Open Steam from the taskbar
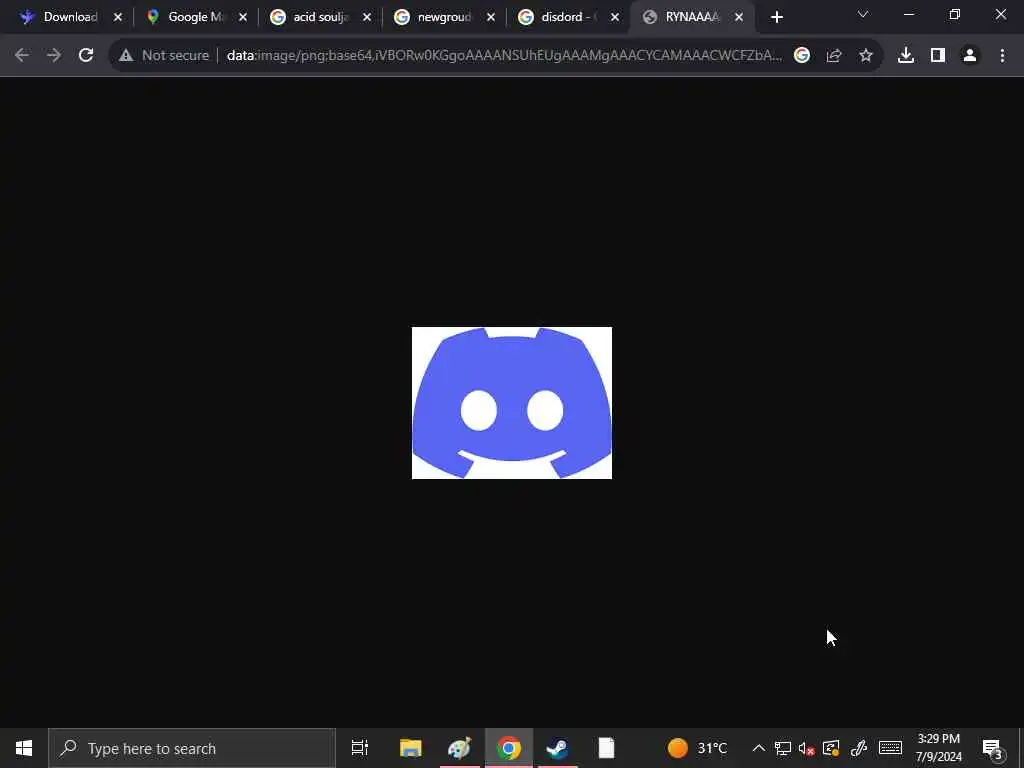The width and height of the screenshot is (1024, 768). 558,748
